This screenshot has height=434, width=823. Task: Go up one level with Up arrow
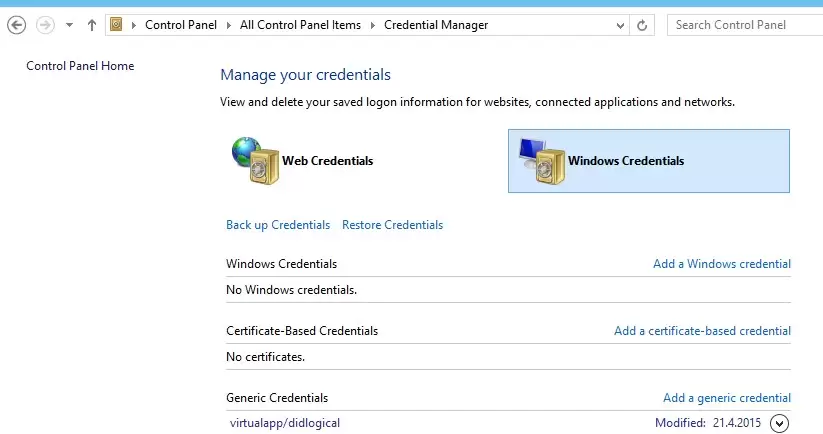(x=92, y=25)
